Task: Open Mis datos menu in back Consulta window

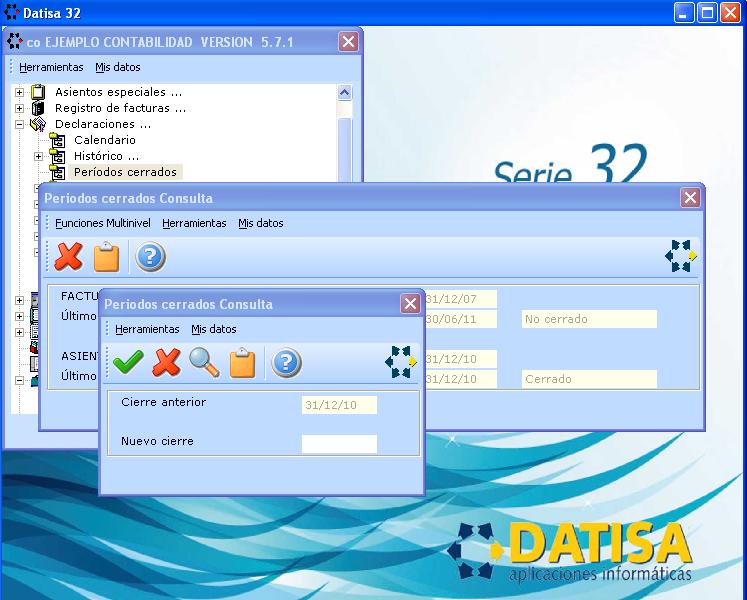Action: click(x=261, y=223)
